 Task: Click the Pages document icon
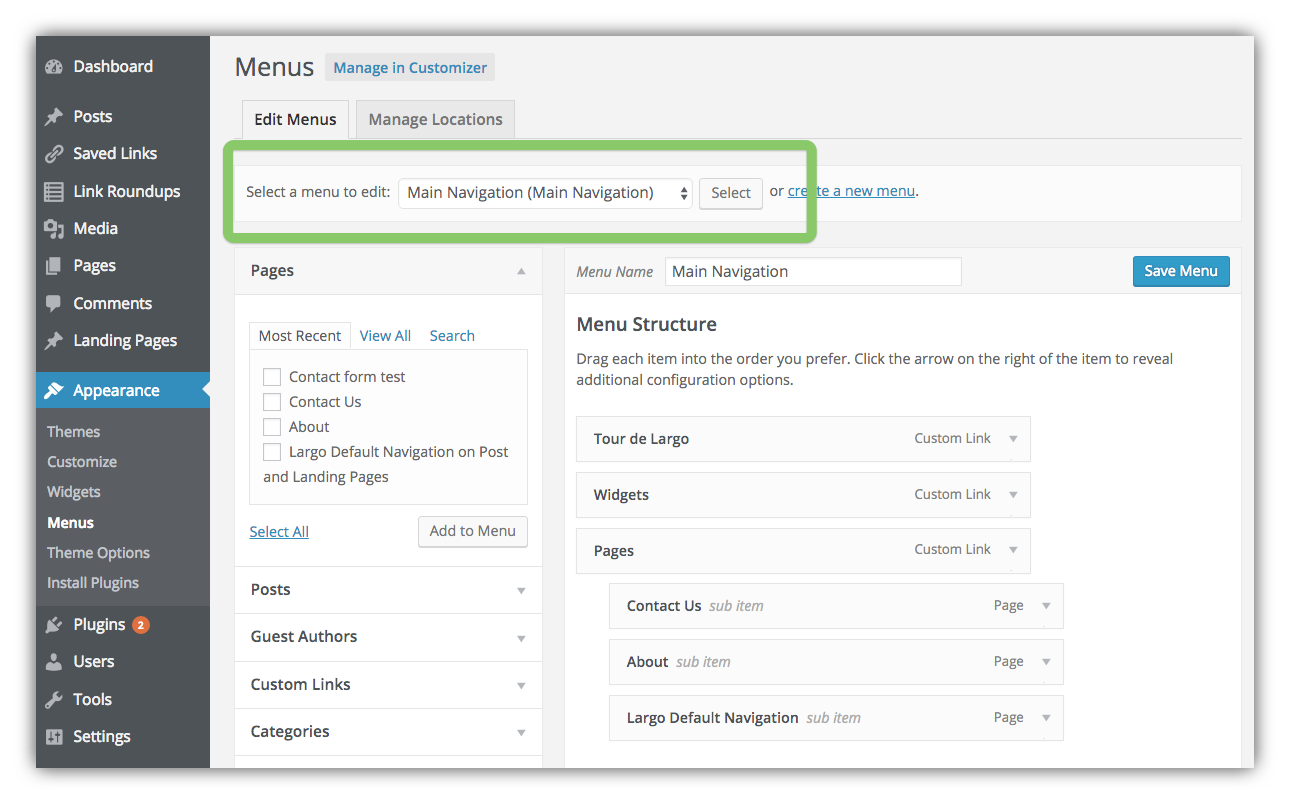click(x=54, y=266)
